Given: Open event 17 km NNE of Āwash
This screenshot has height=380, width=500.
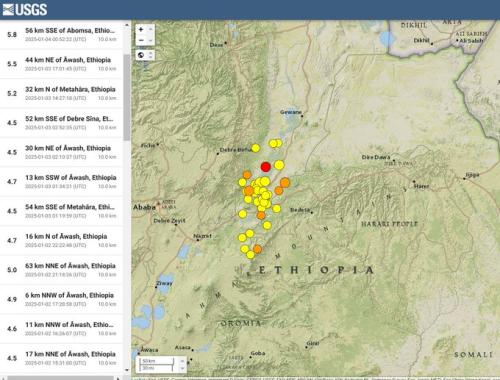Looking at the screenshot, I should click(62, 358).
